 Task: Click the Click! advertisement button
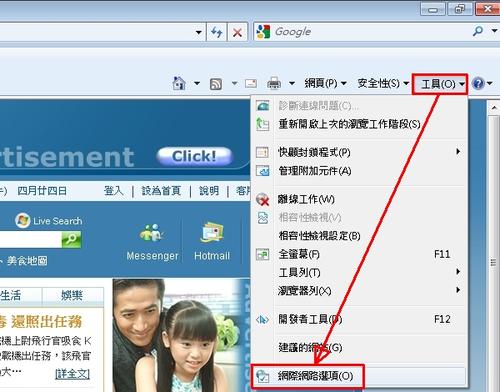coord(194,156)
